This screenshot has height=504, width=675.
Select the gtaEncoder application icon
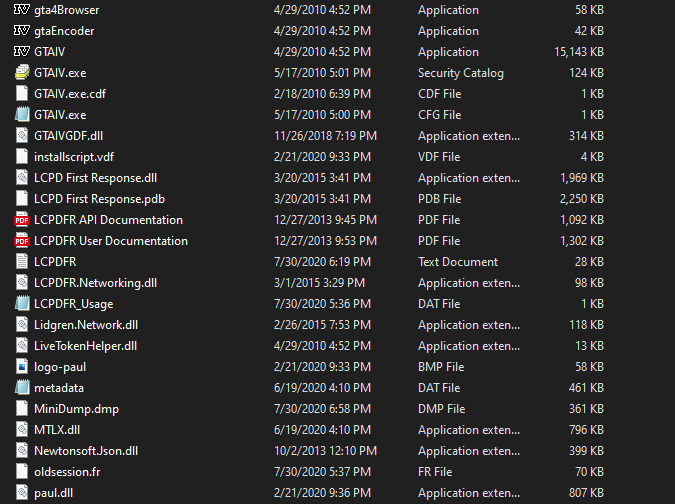coord(22,31)
